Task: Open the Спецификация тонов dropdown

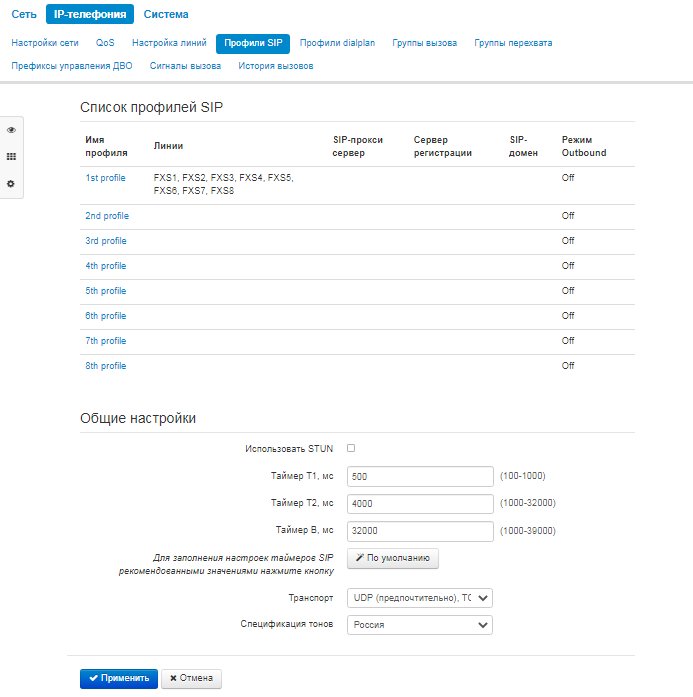Action: point(420,625)
